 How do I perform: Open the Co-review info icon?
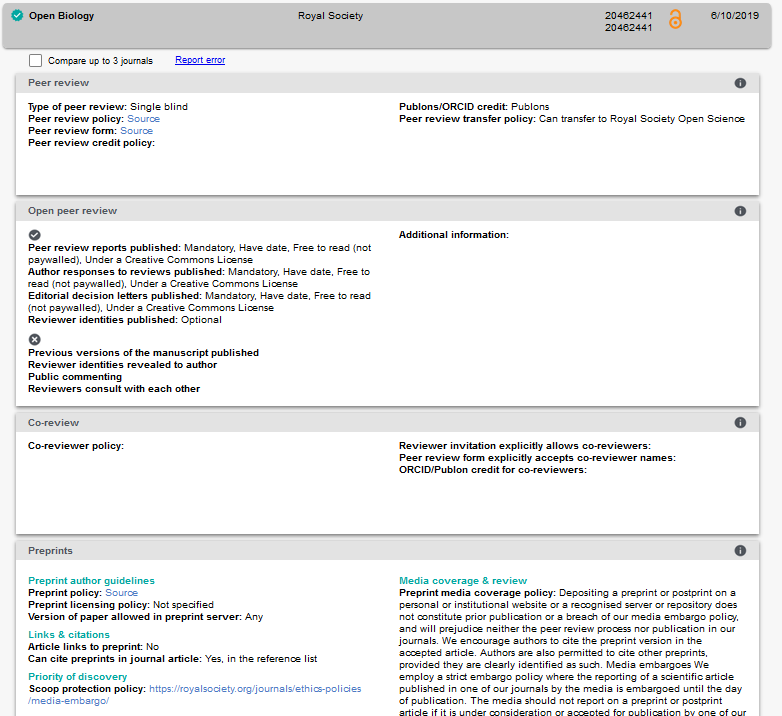coord(740,422)
